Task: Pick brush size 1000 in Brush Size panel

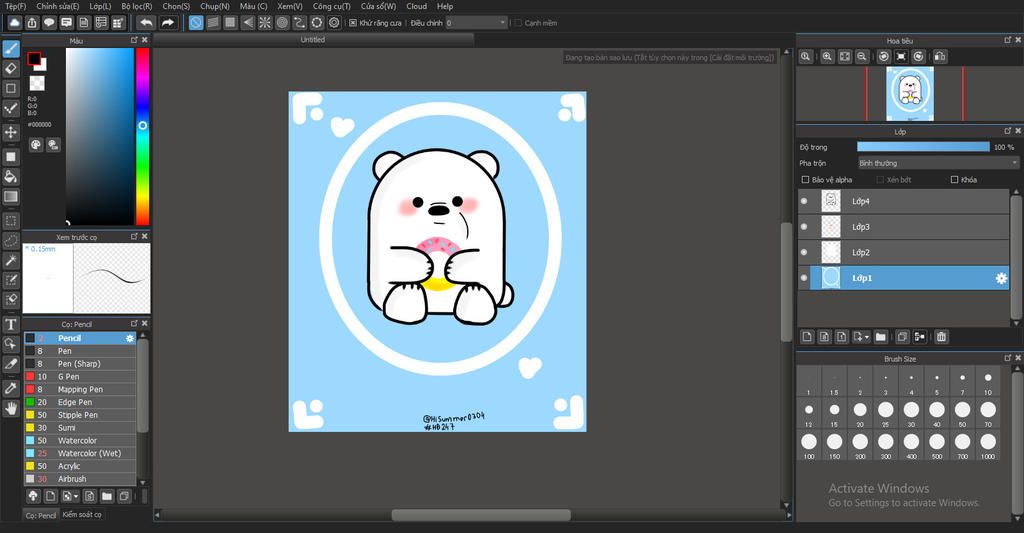Action: 988,444
